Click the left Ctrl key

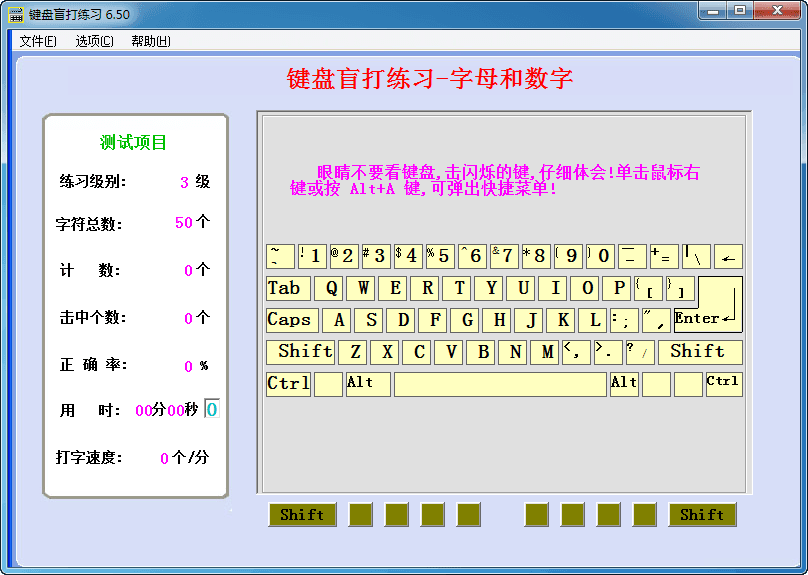point(288,384)
